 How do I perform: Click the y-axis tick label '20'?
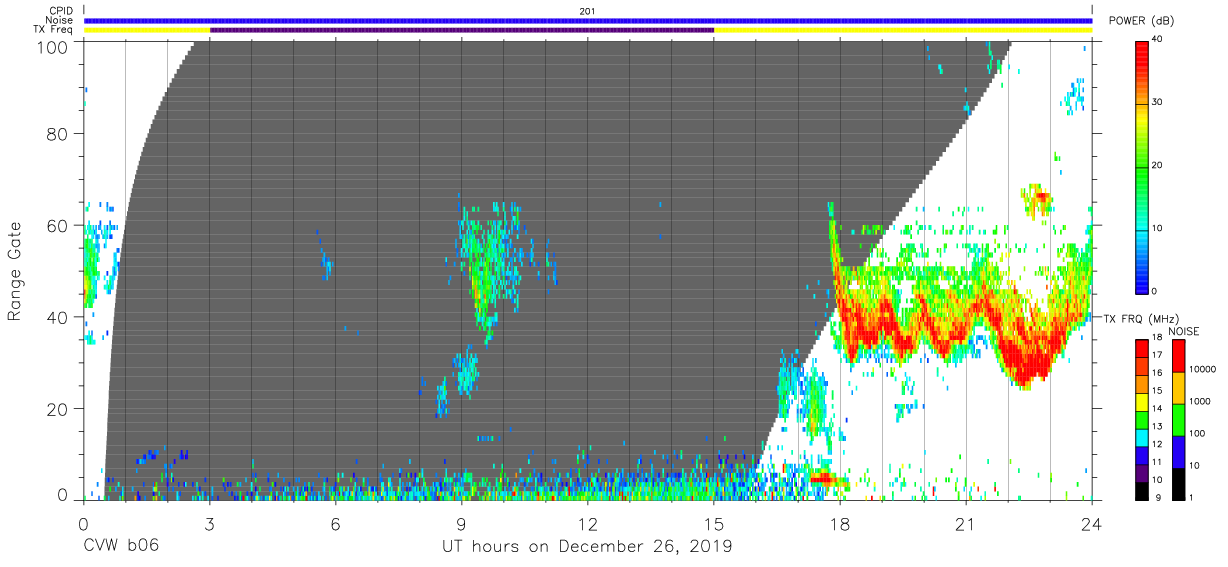[x=57, y=408]
